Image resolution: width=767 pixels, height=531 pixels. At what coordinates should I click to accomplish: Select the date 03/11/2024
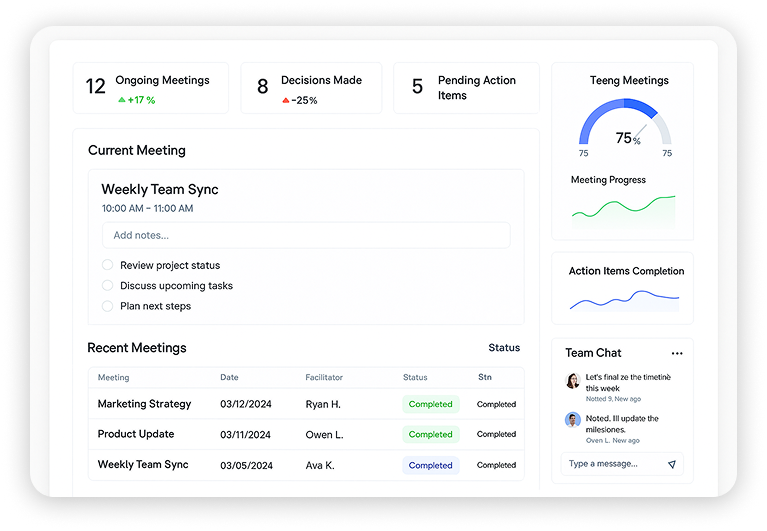click(x=245, y=435)
